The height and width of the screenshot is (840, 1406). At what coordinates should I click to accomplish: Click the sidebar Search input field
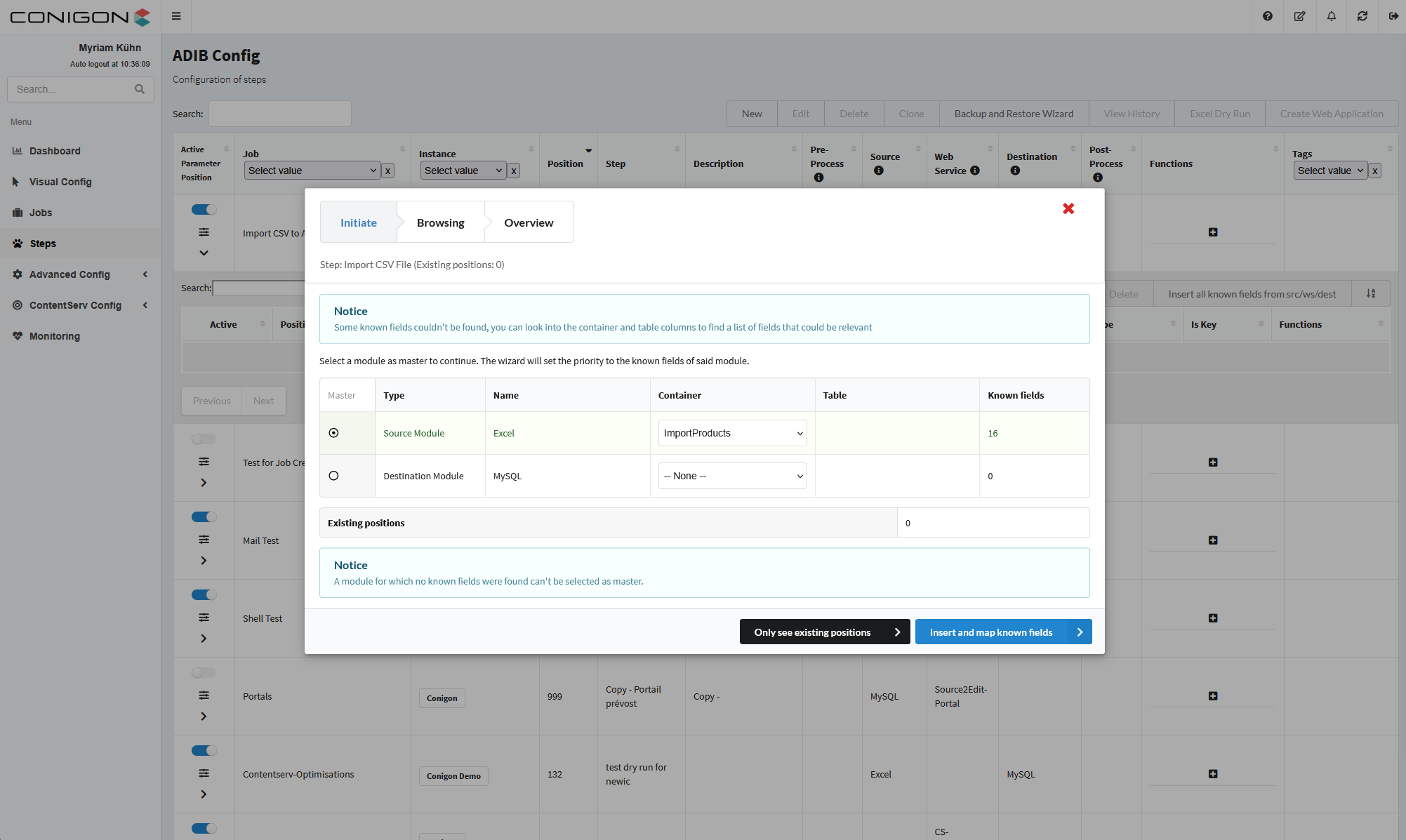70,89
